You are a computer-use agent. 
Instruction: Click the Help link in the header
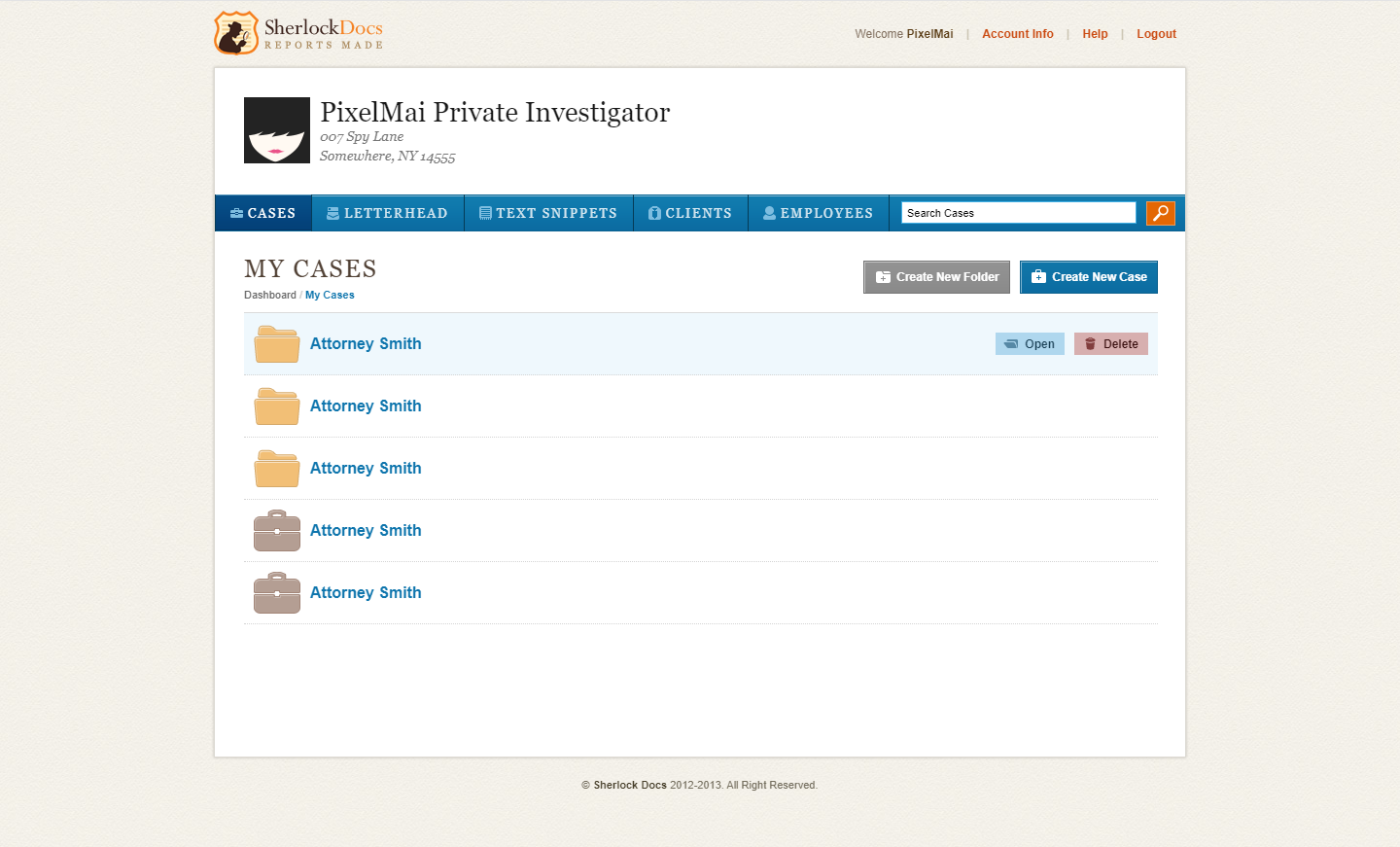(1095, 34)
